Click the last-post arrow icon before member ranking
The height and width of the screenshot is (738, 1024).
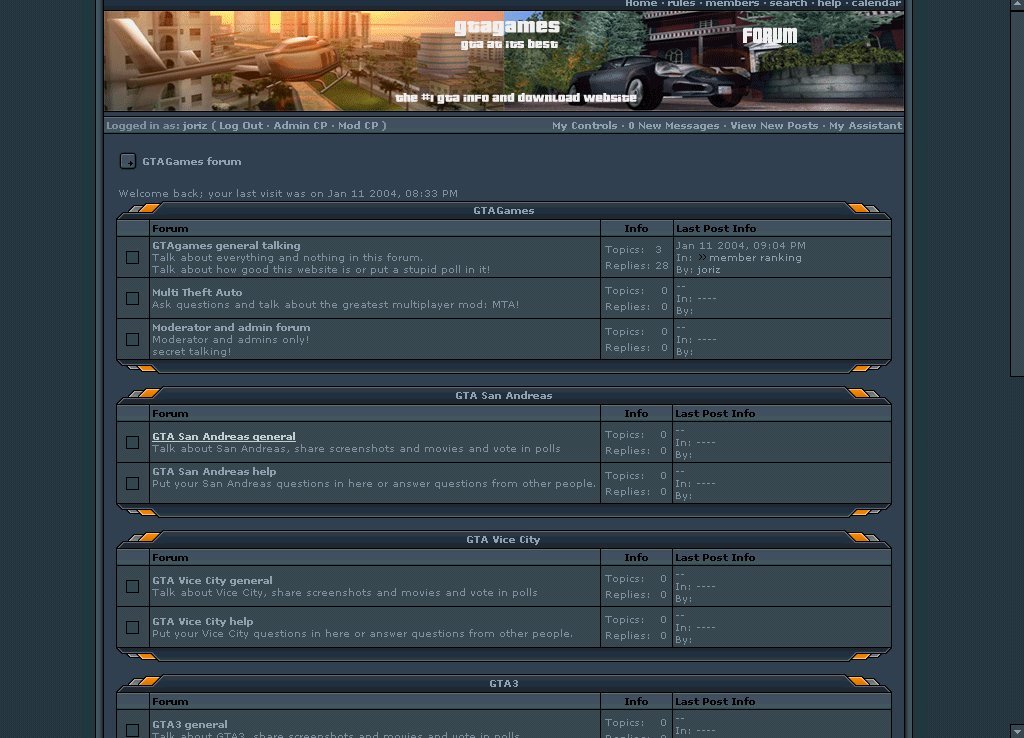pyautogui.click(x=702, y=257)
